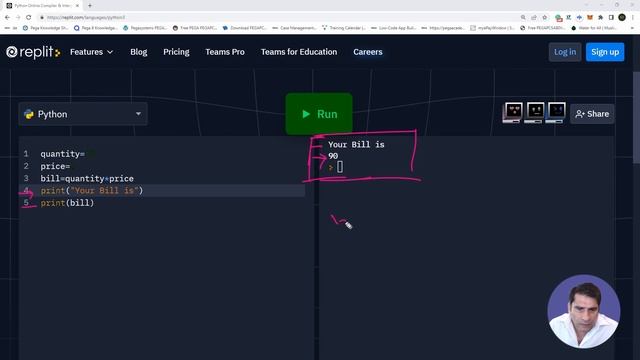640x360 pixels.
Task: Open the myPayWindow bookmark
Action: click(x=492, y=28)
